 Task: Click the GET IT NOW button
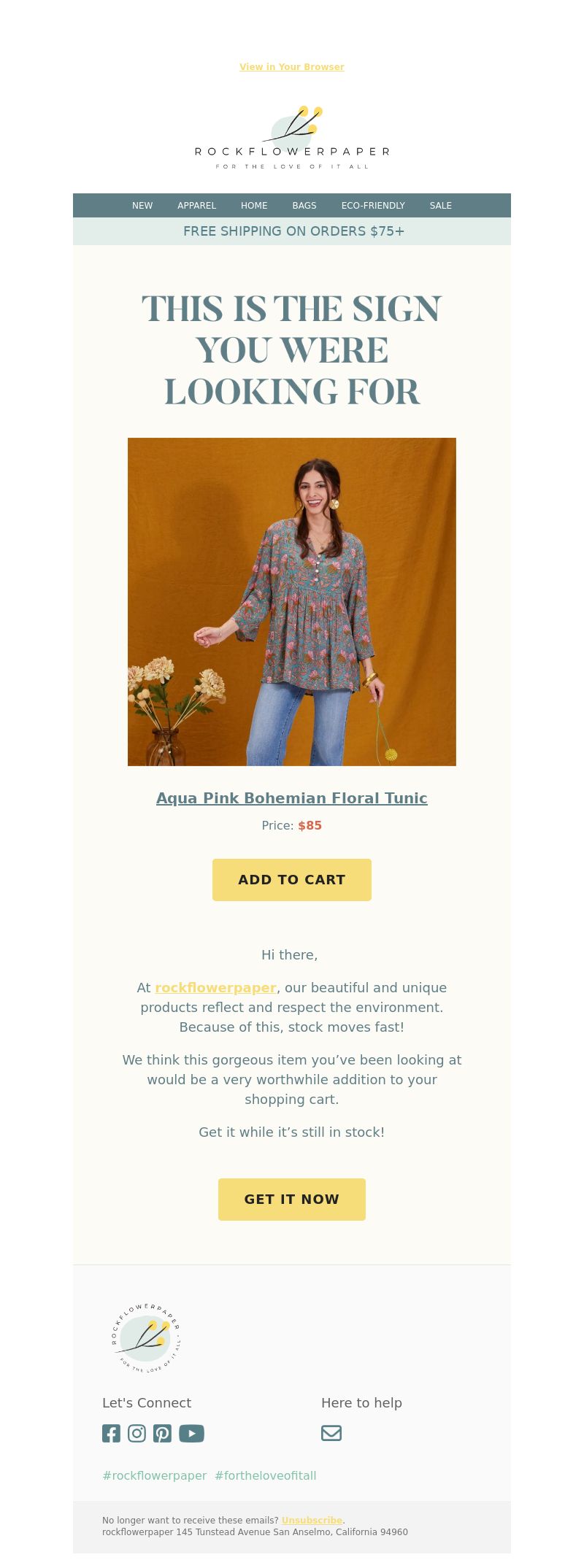(292, 1200)
